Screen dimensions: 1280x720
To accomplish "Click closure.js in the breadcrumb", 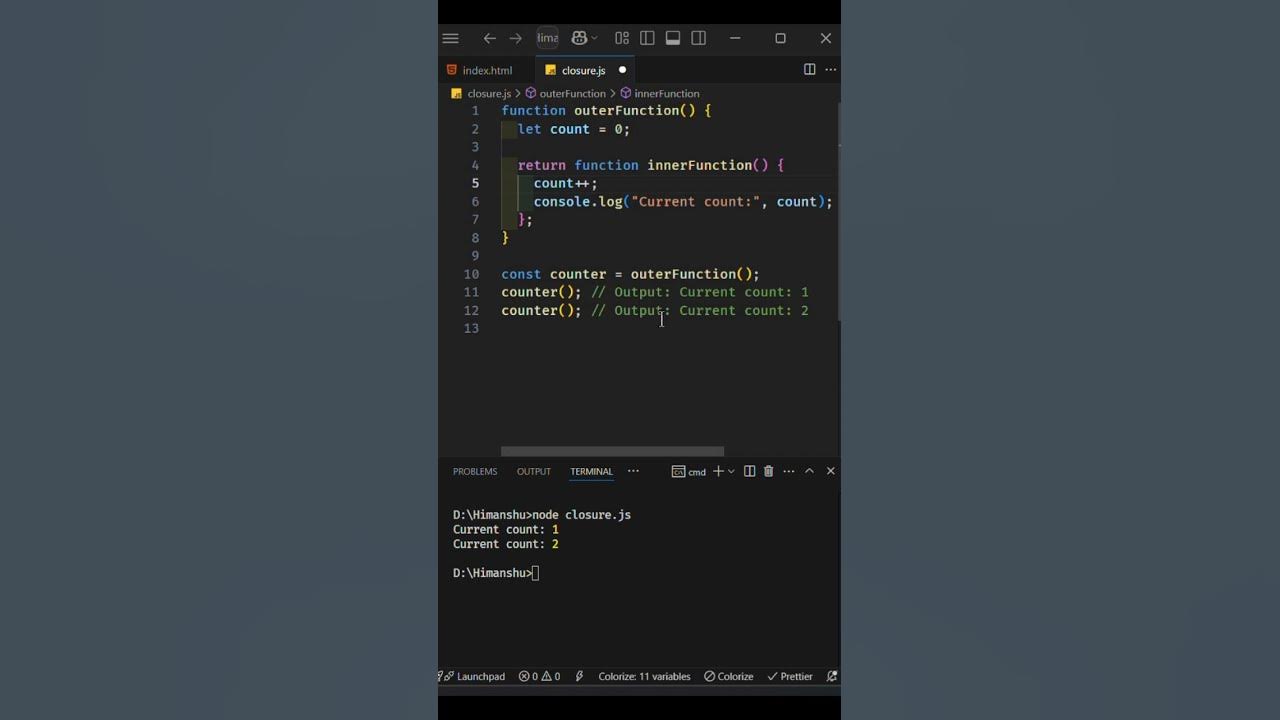I will [489, 93].
